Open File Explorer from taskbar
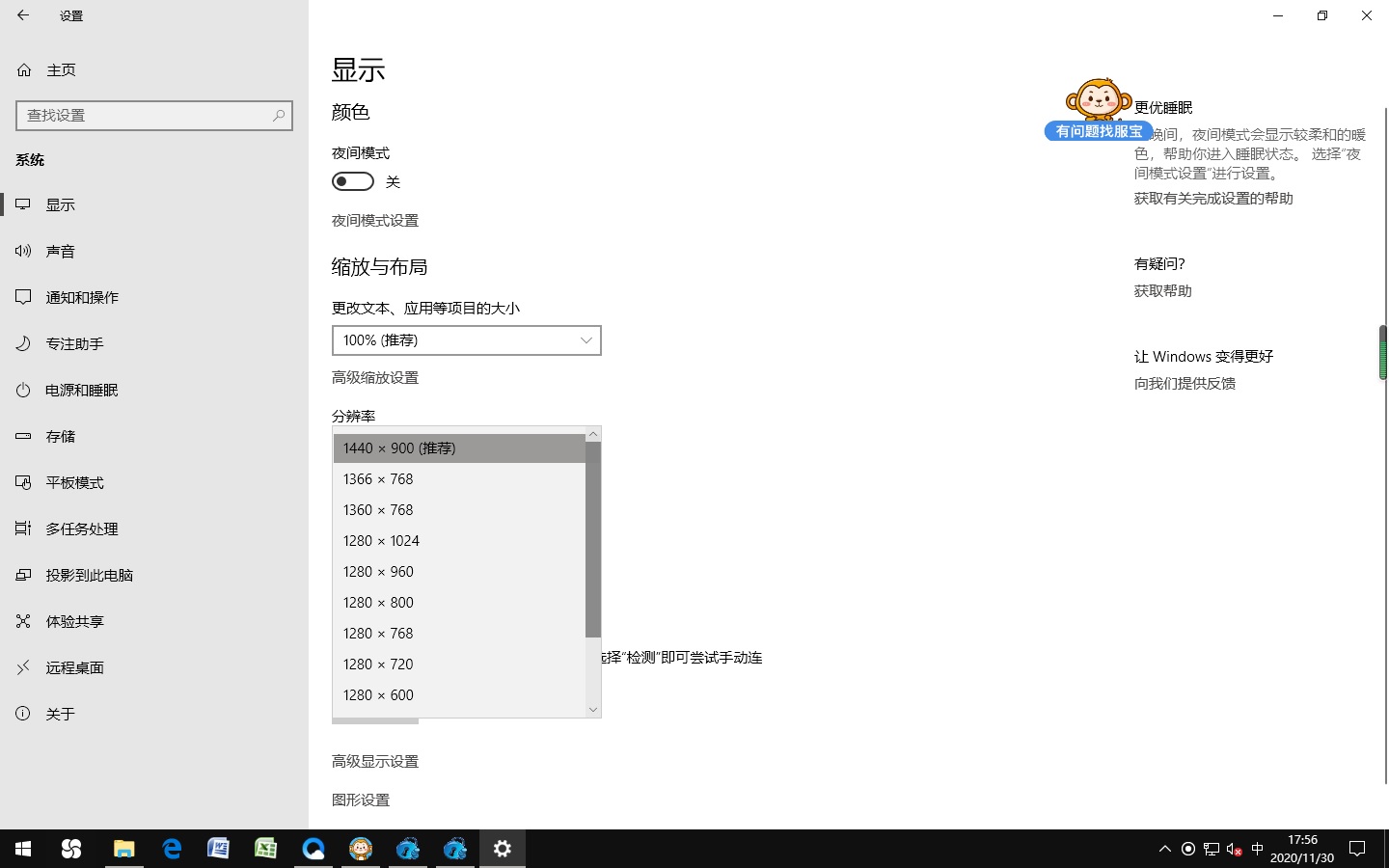Viewport: 1389px width, 868px height. tap(123, 849)
